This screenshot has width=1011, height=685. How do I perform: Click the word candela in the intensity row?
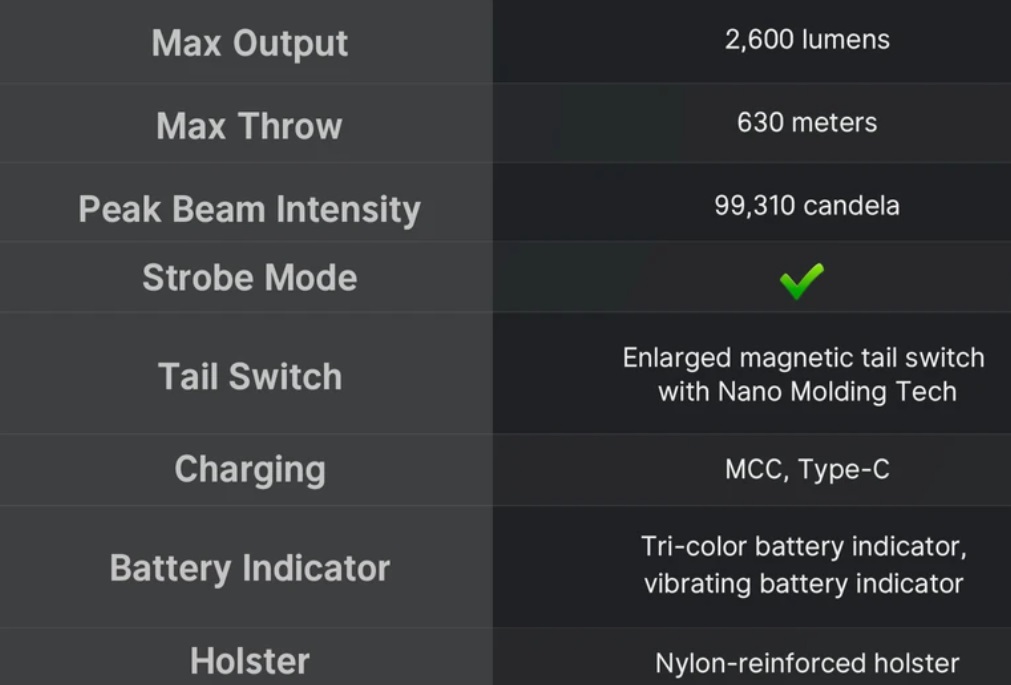pyautogui.click(x=851, y=205)
